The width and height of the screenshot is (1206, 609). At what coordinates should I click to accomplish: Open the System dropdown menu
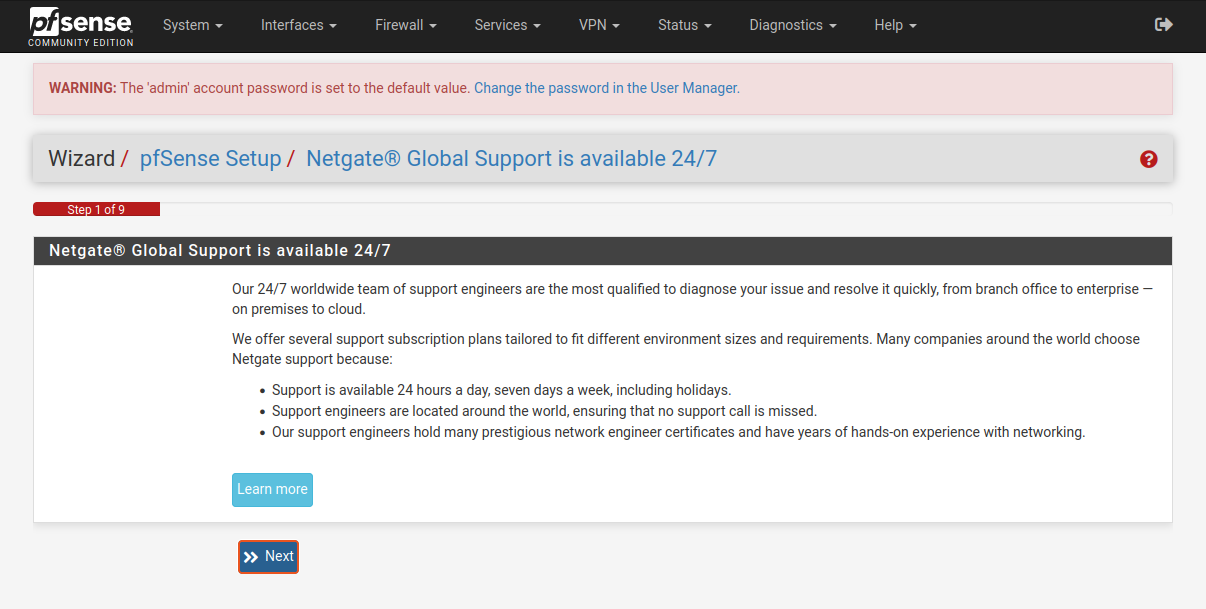[x=192, y=25]
